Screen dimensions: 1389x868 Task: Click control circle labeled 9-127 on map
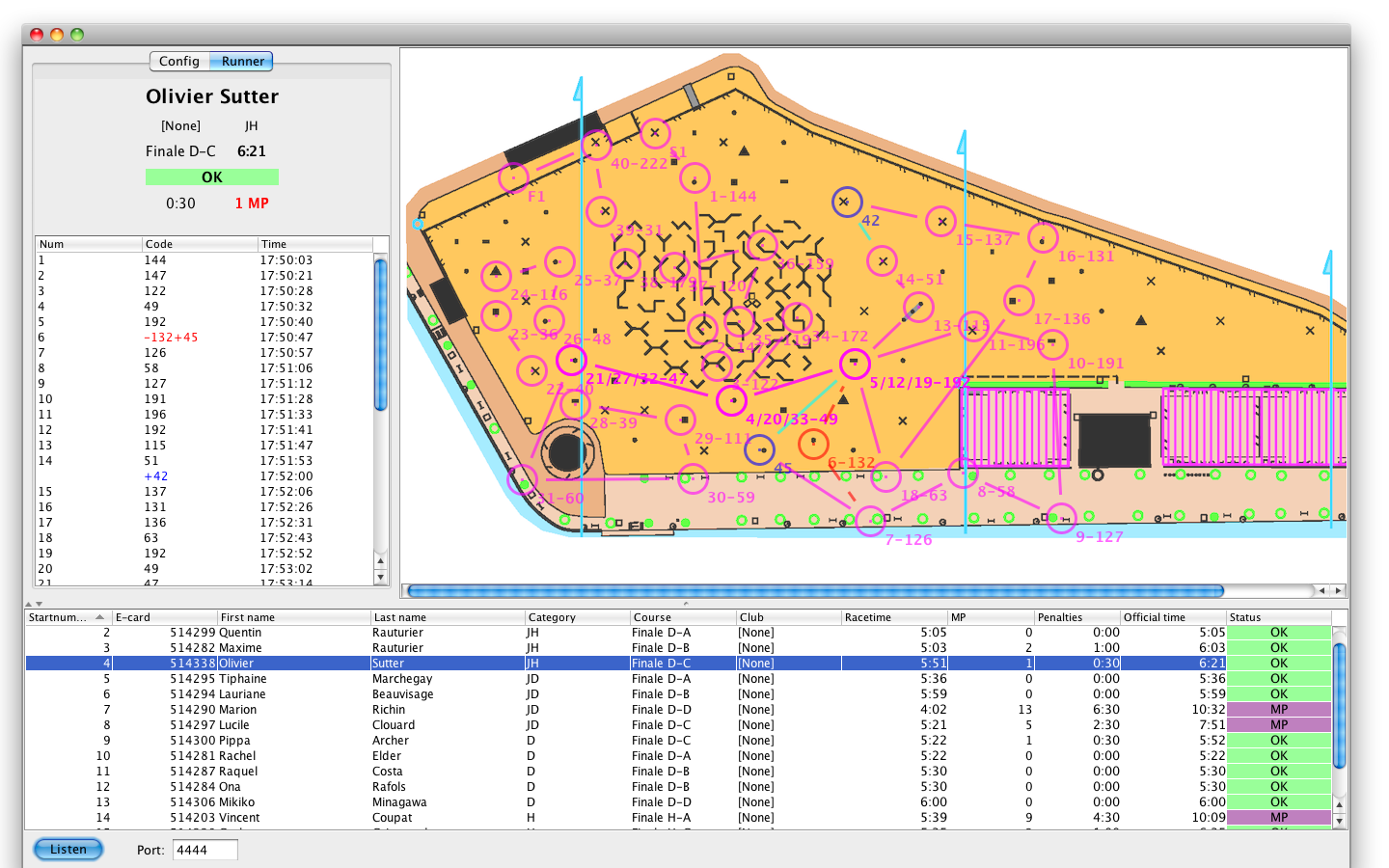[1061, 518]
